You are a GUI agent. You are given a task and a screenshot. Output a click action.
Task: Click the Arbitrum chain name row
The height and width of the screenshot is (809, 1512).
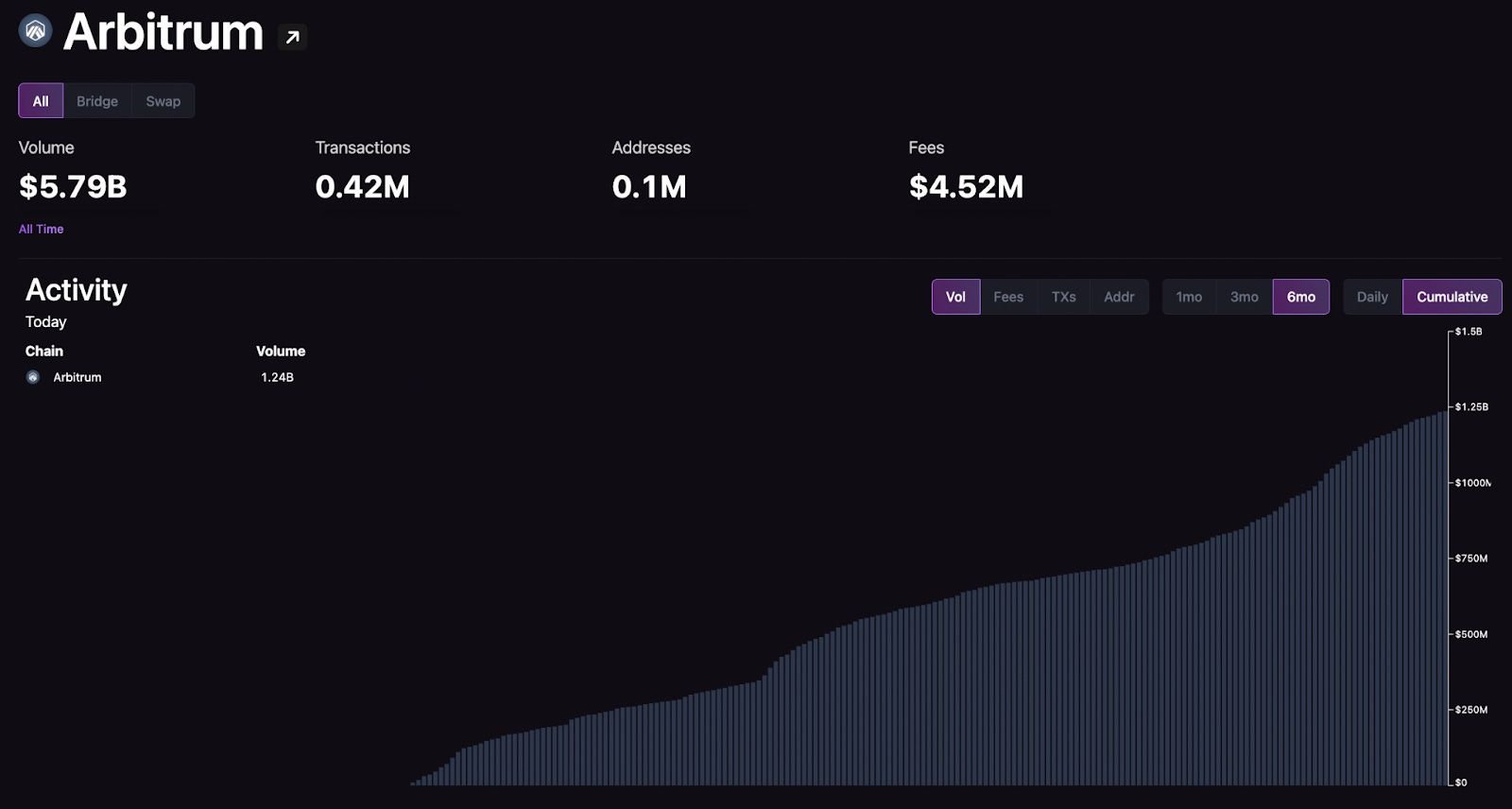pos(77,377)
